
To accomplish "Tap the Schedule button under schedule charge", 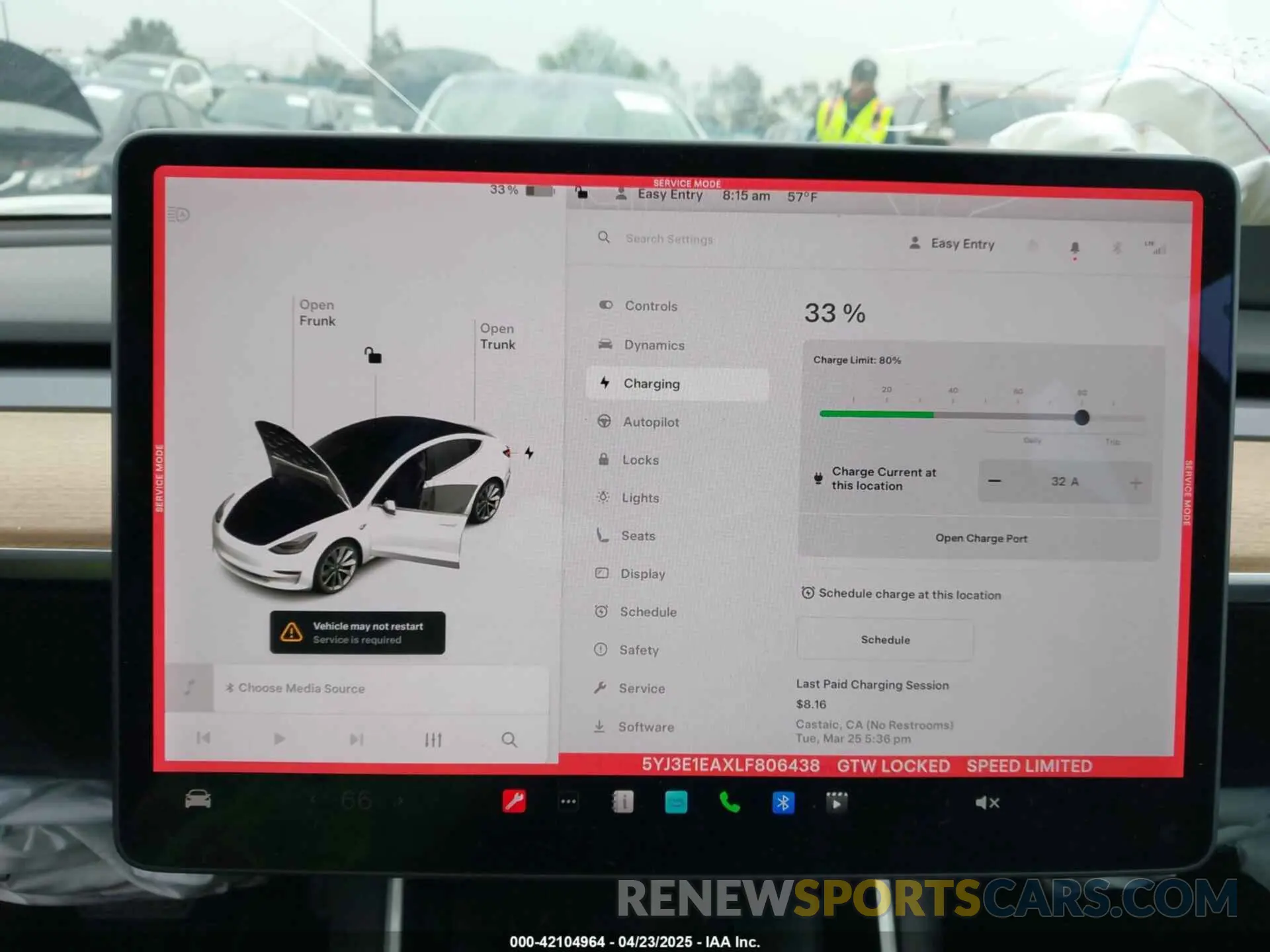I will pos(885,640).
